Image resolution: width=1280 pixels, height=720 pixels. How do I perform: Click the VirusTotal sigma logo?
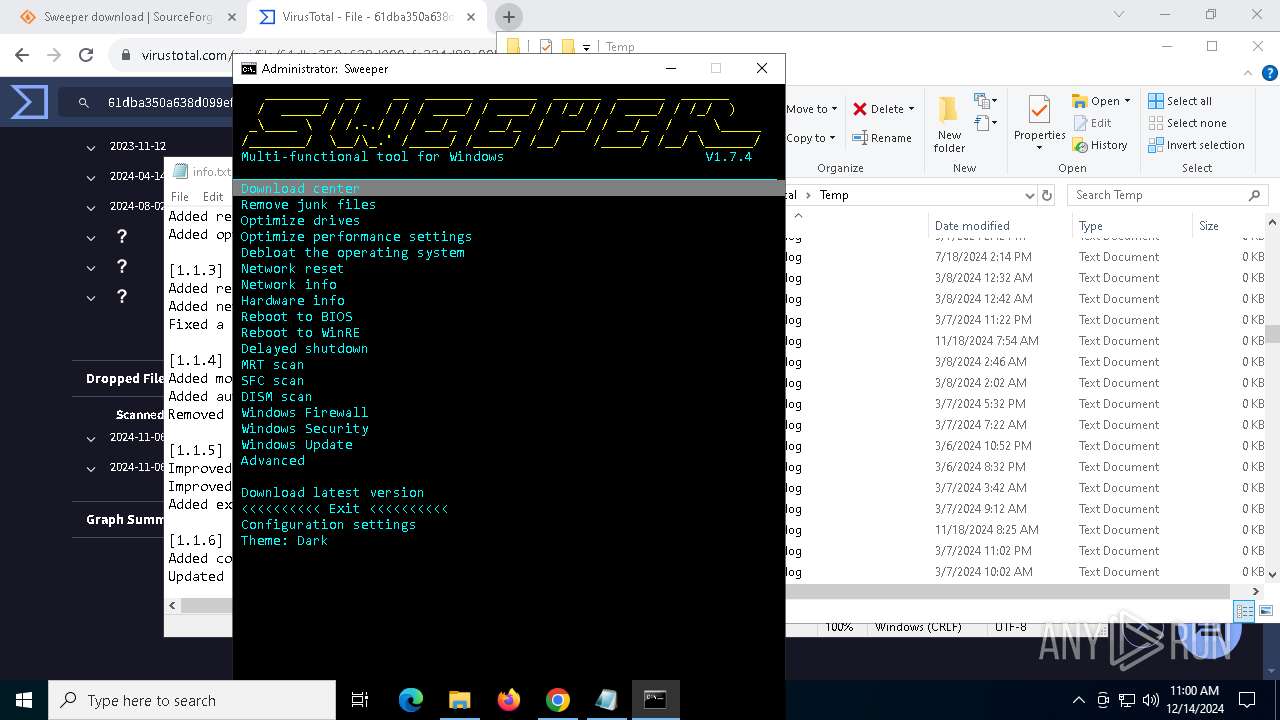(29, 102)
